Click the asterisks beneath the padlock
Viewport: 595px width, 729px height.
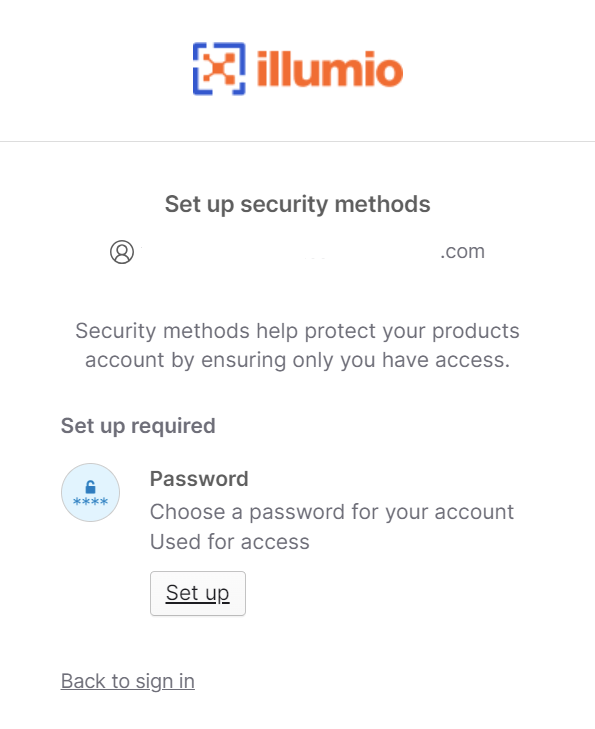pyautogui.click(x=91, y=502)
